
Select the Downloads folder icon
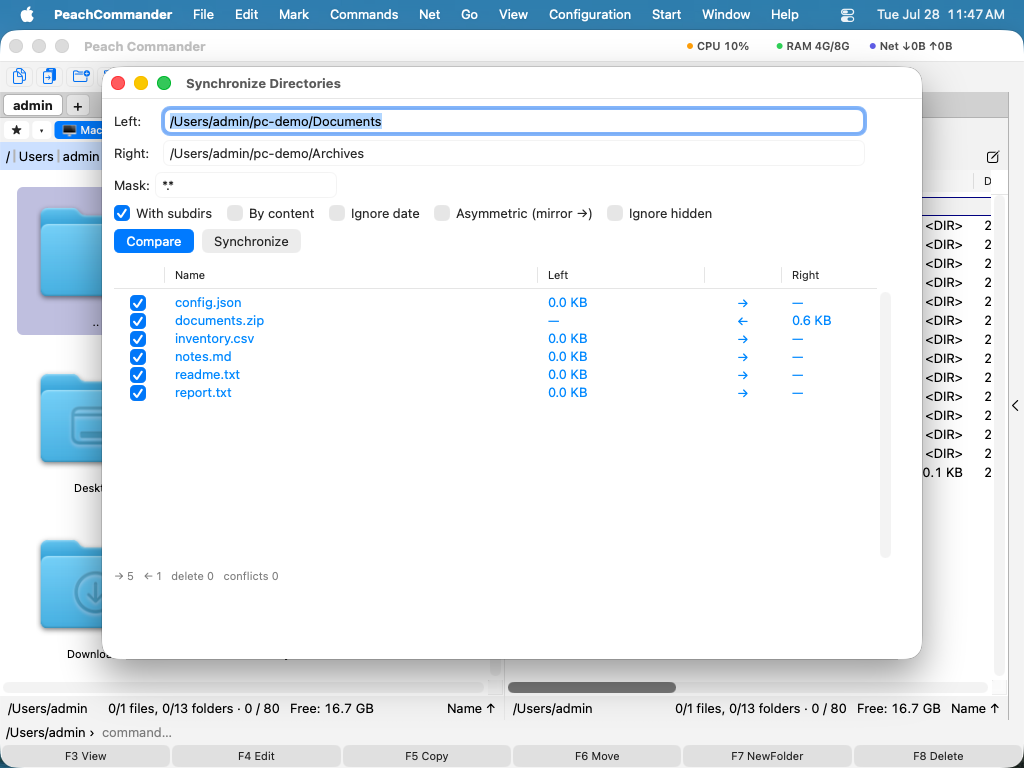tap(72, 584)
